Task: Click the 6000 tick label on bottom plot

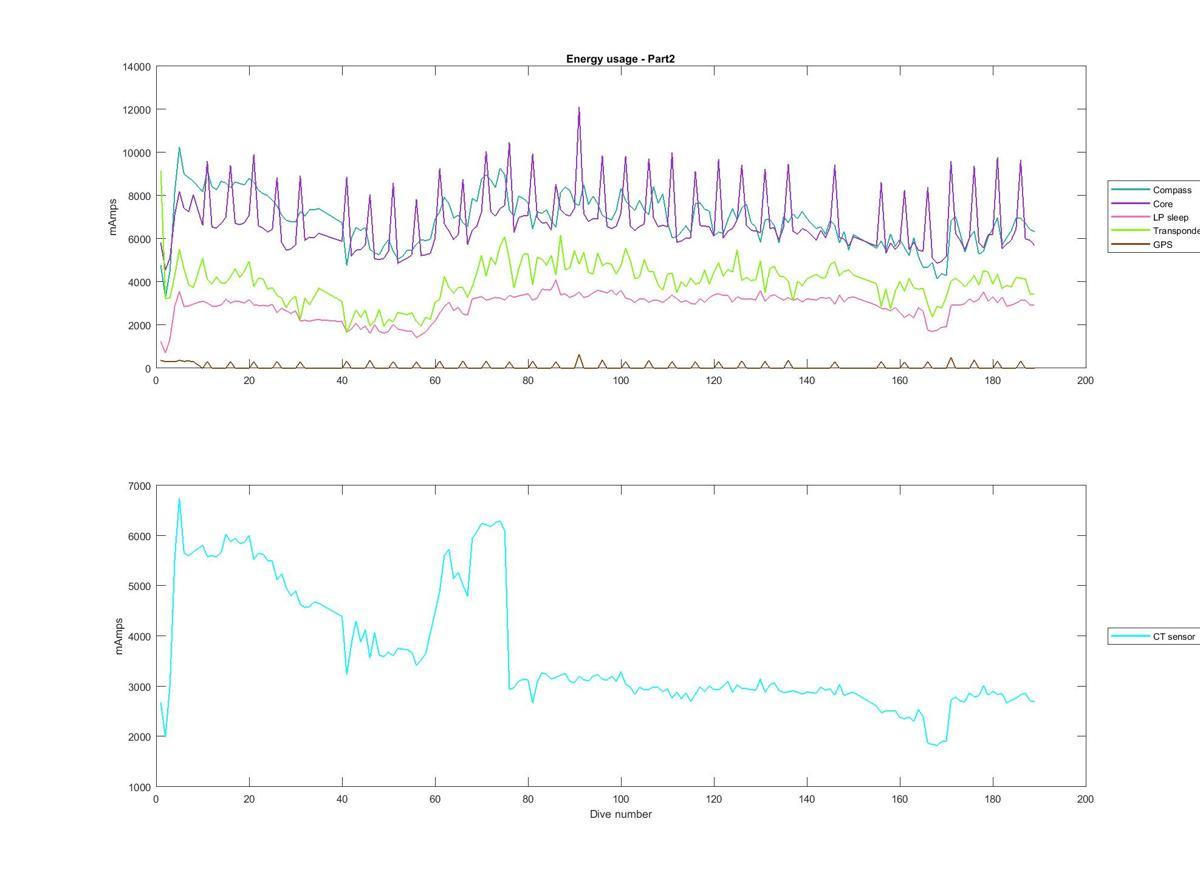Action: coord(140,536)
